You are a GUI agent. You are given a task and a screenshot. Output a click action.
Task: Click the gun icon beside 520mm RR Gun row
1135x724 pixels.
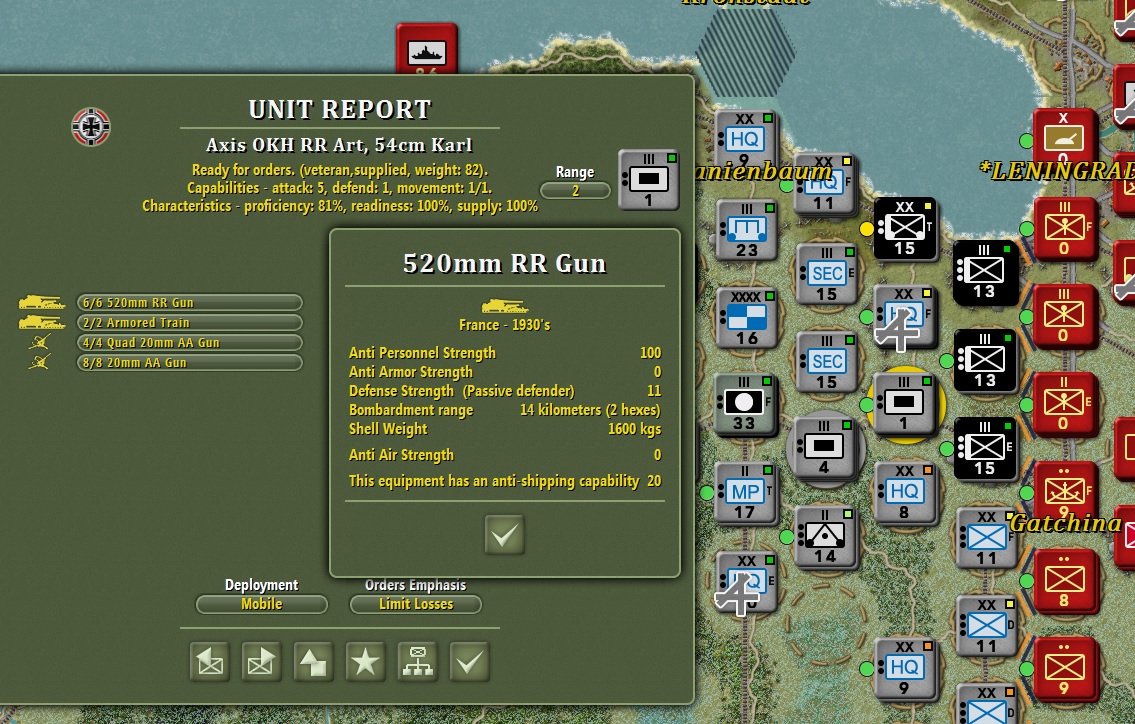click(x=41, y=303)
